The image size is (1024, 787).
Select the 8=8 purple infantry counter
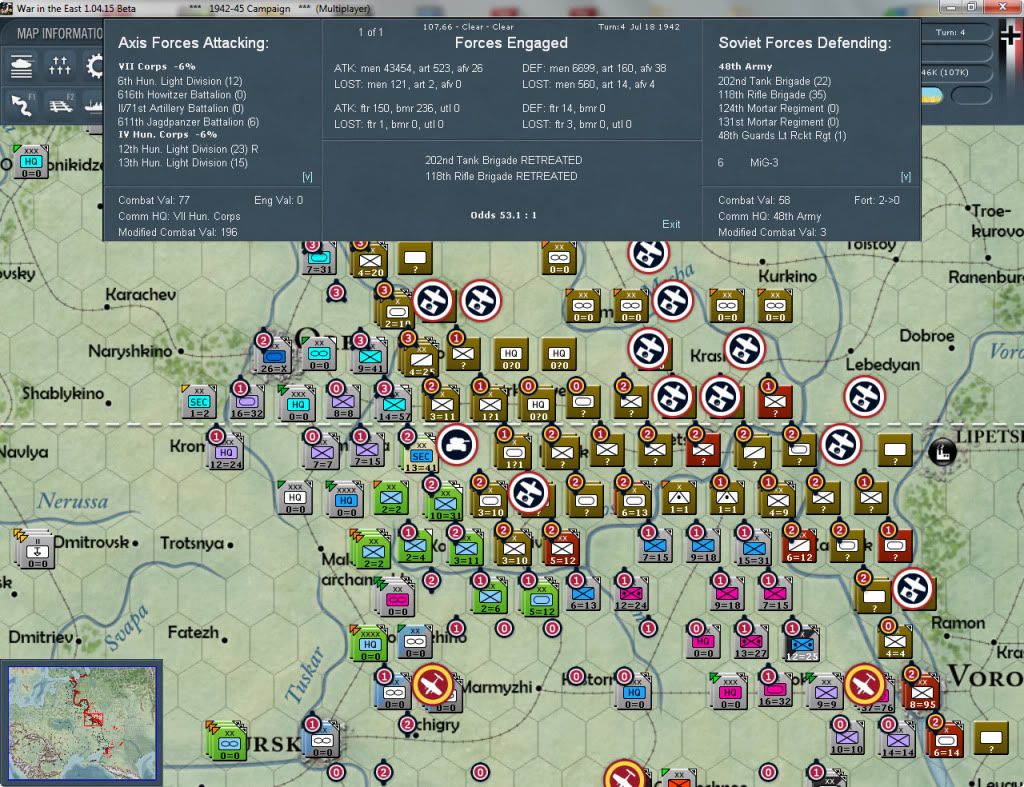344,402
